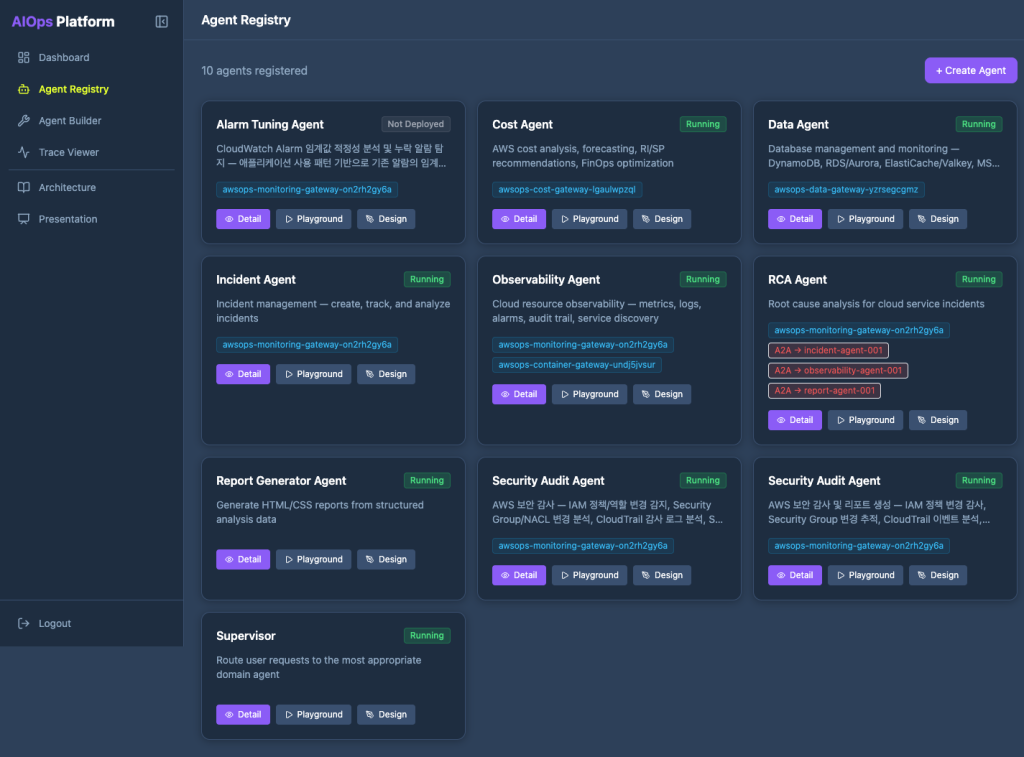
Task: Click the Create Agent button
Action: (970, 71)
